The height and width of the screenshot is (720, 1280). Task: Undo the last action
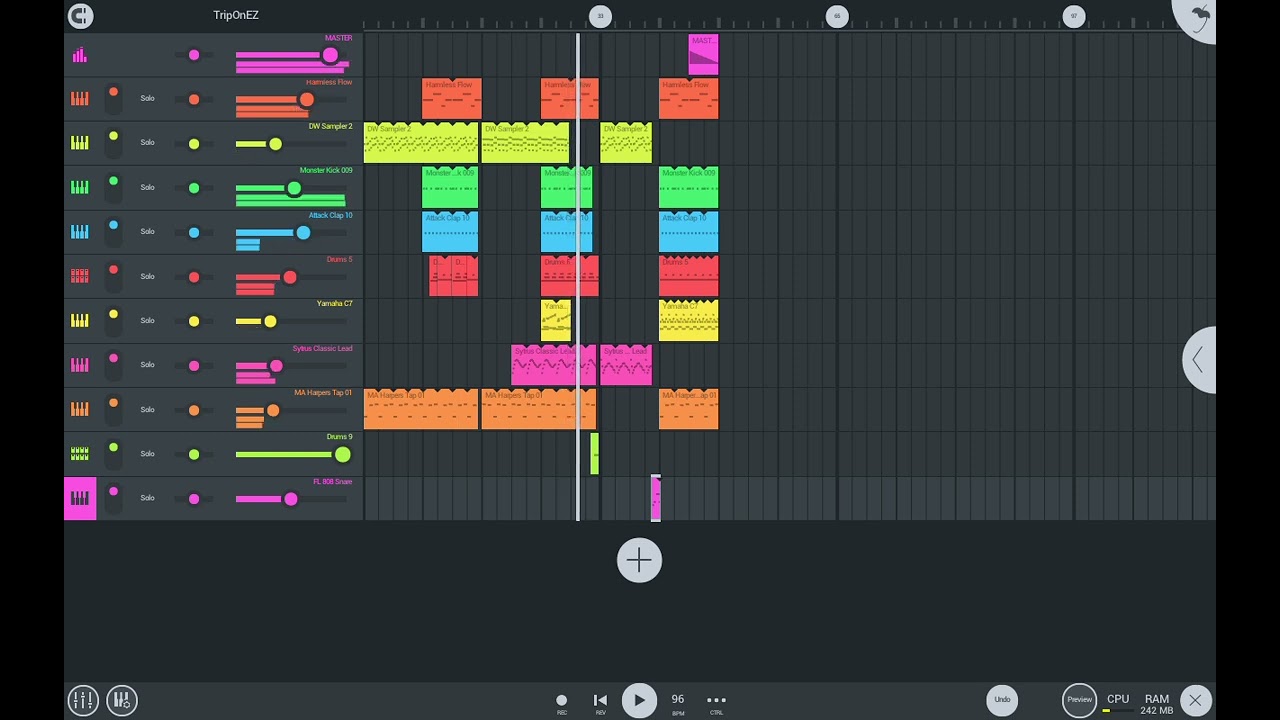tap(1002, 700)
